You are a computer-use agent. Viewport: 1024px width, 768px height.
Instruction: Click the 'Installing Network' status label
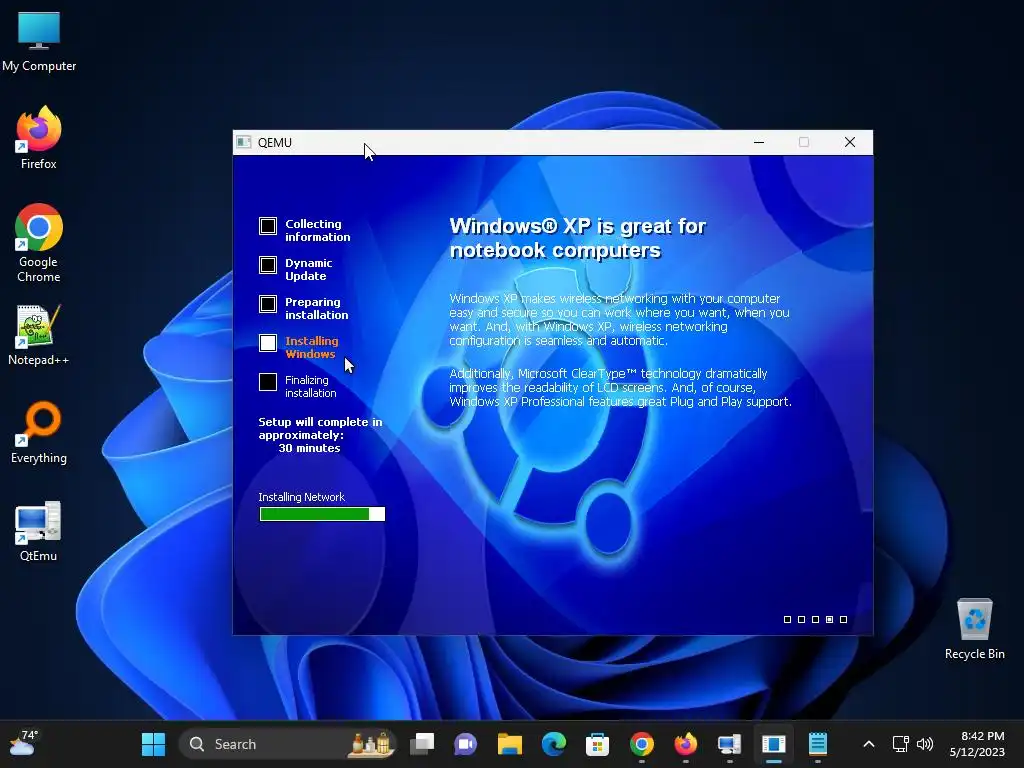tap(302, 497)
